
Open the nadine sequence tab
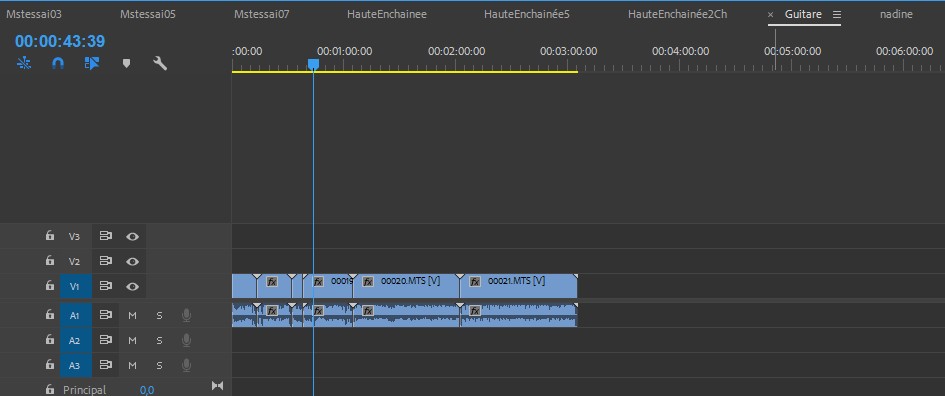(x=896, y=14)
